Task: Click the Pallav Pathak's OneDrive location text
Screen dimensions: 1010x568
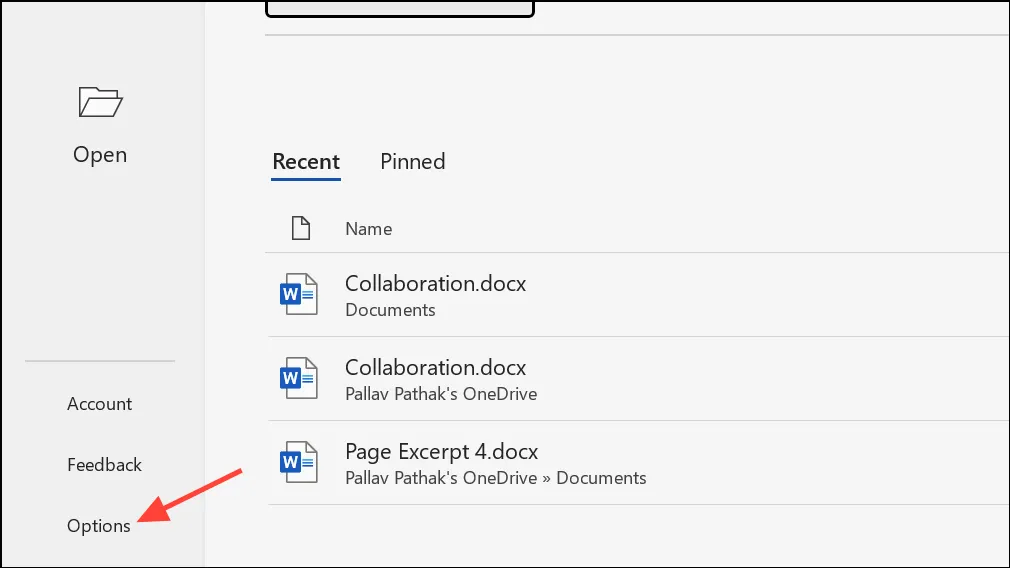Action: pyautogui.click(x=441, y=393)
